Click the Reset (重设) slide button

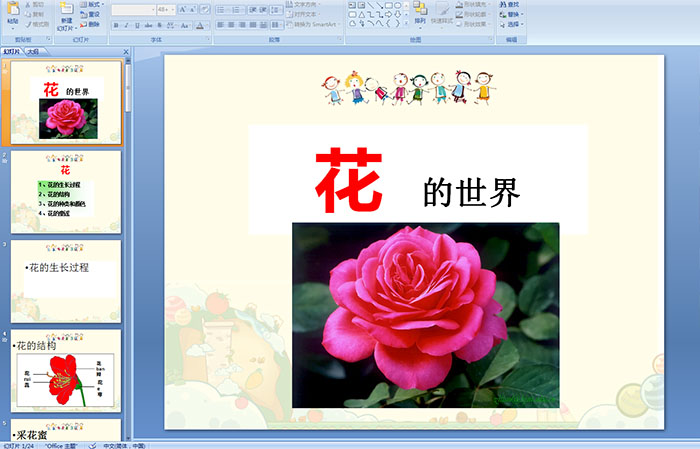92,14
